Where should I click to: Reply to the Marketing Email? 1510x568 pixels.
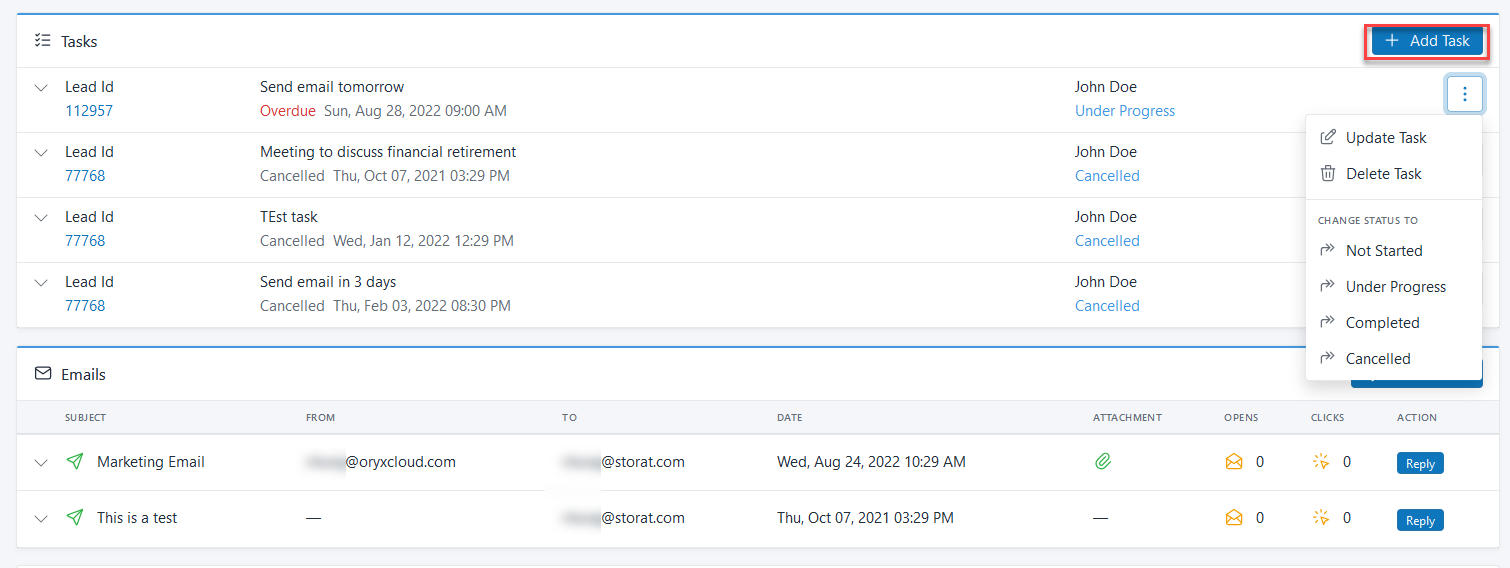tap(1420, 463)
